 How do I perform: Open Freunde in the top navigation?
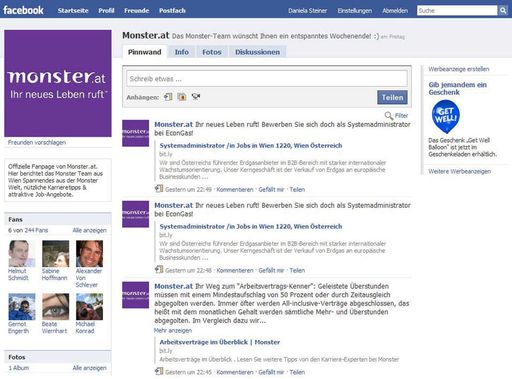(x=137, y=11)
